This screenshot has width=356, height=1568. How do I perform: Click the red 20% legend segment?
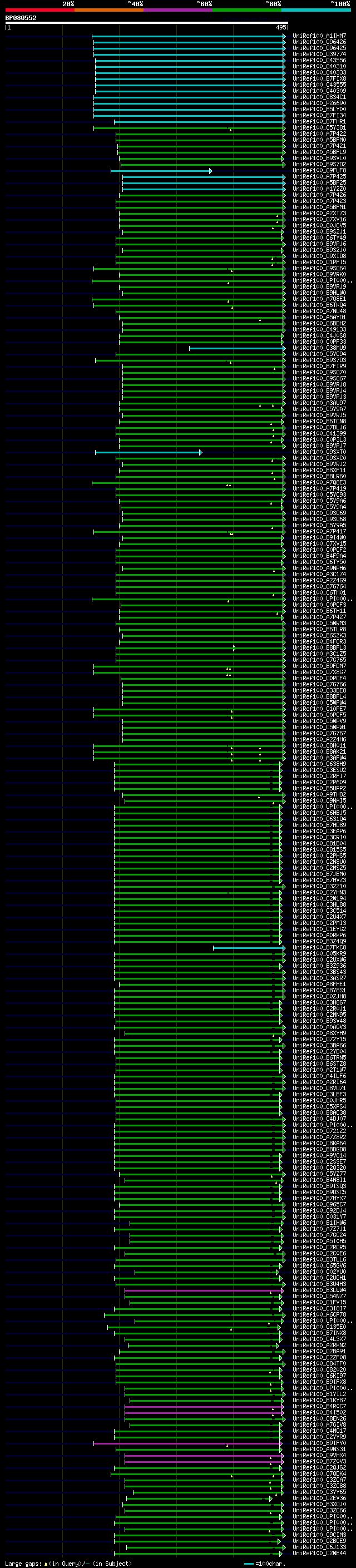coord(39,10)
